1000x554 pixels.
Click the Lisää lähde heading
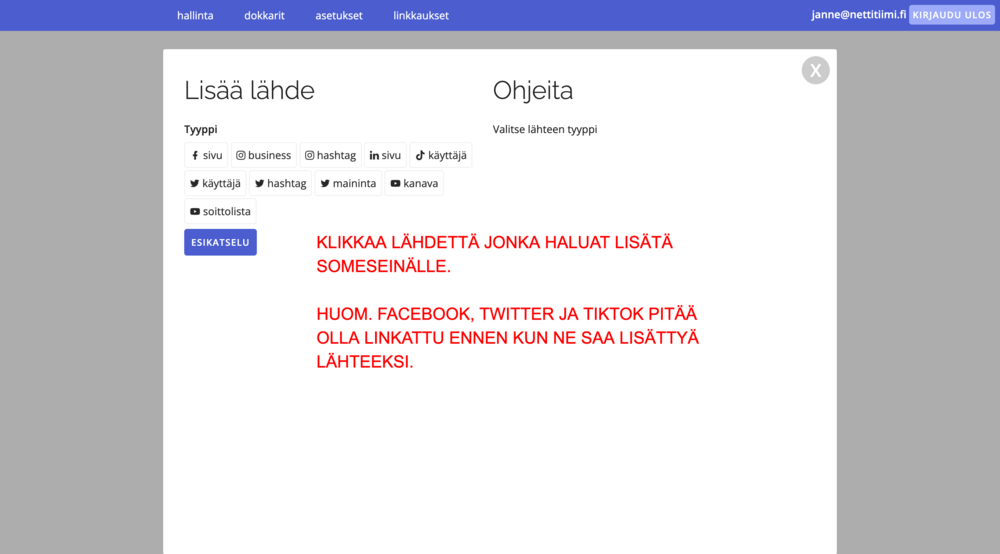click(x=249, y=91)
